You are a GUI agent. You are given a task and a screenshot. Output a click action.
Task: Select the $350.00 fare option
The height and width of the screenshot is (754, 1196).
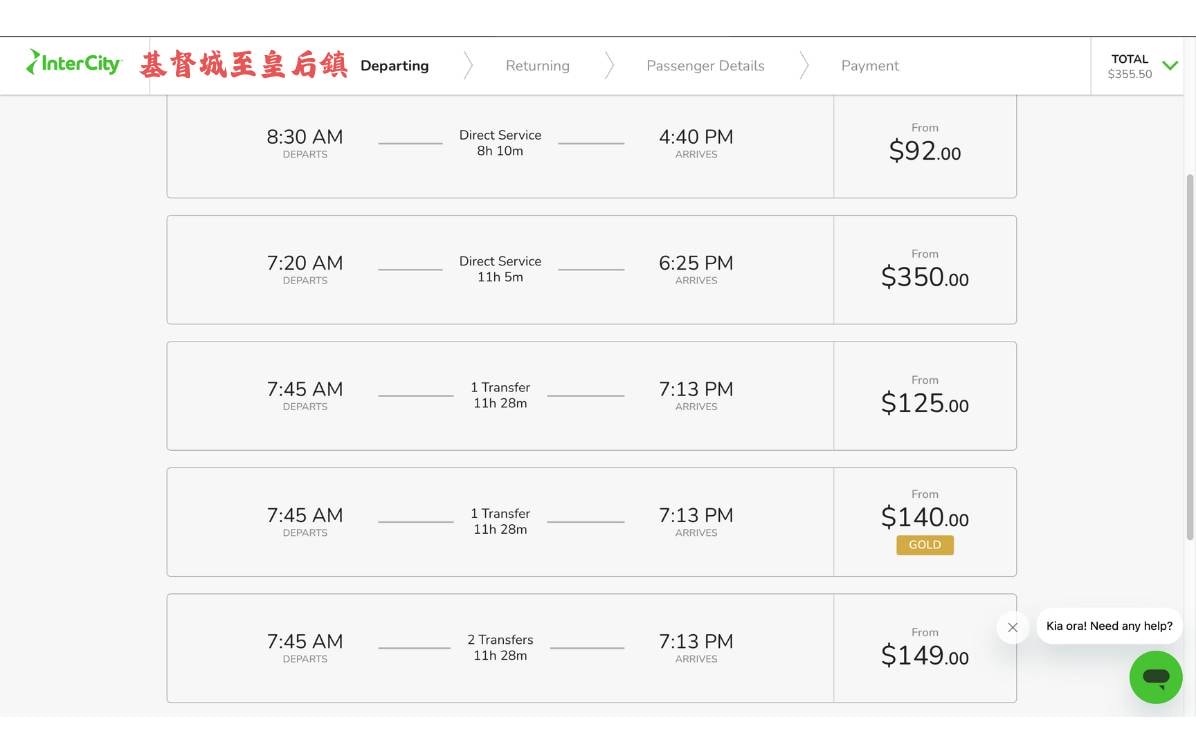925,270
